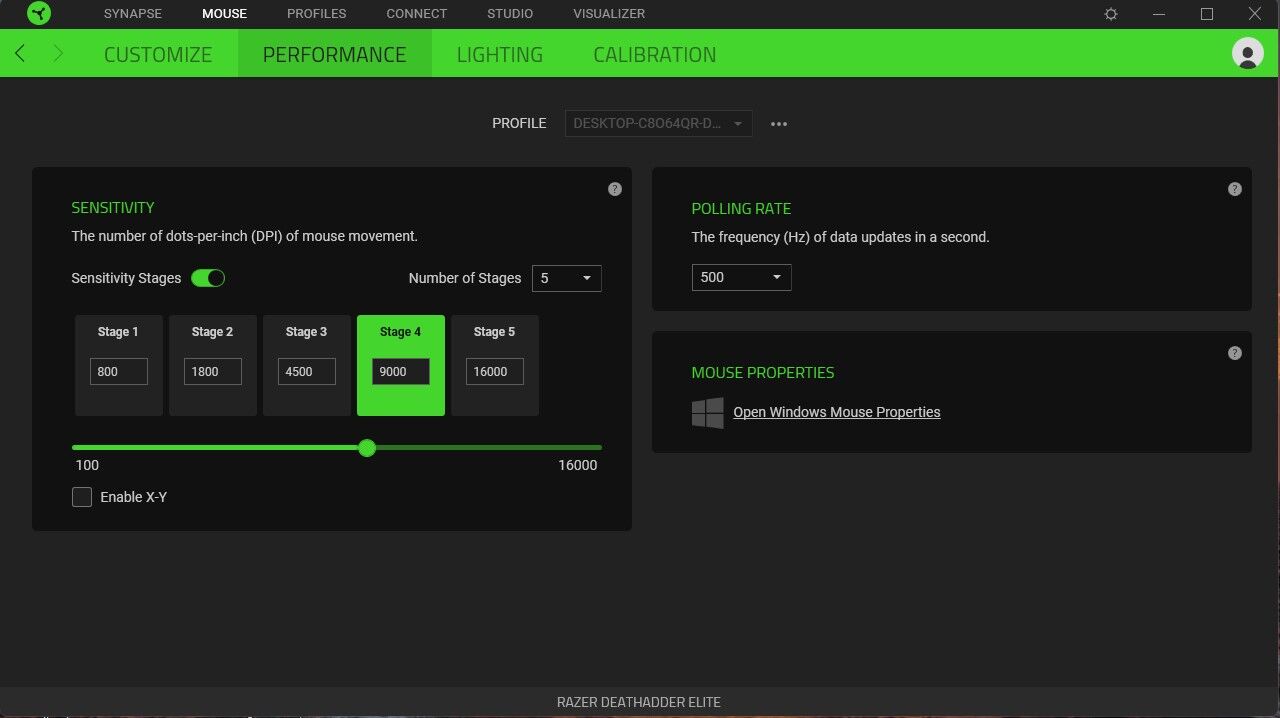1280x718 pixels.
Task: Show help for Mouse Properties panel
Action: [x=1235, y=353]
